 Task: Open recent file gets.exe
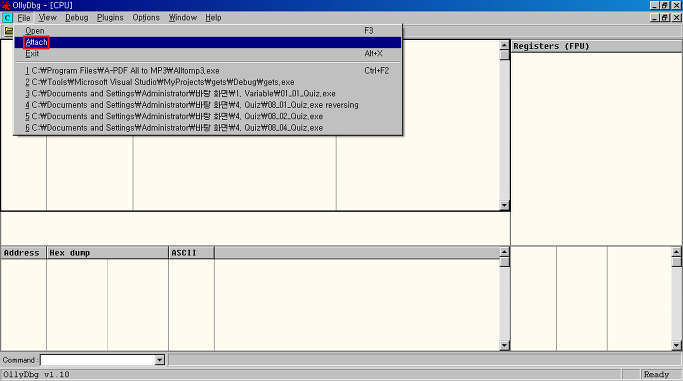[x=208, y=82]
